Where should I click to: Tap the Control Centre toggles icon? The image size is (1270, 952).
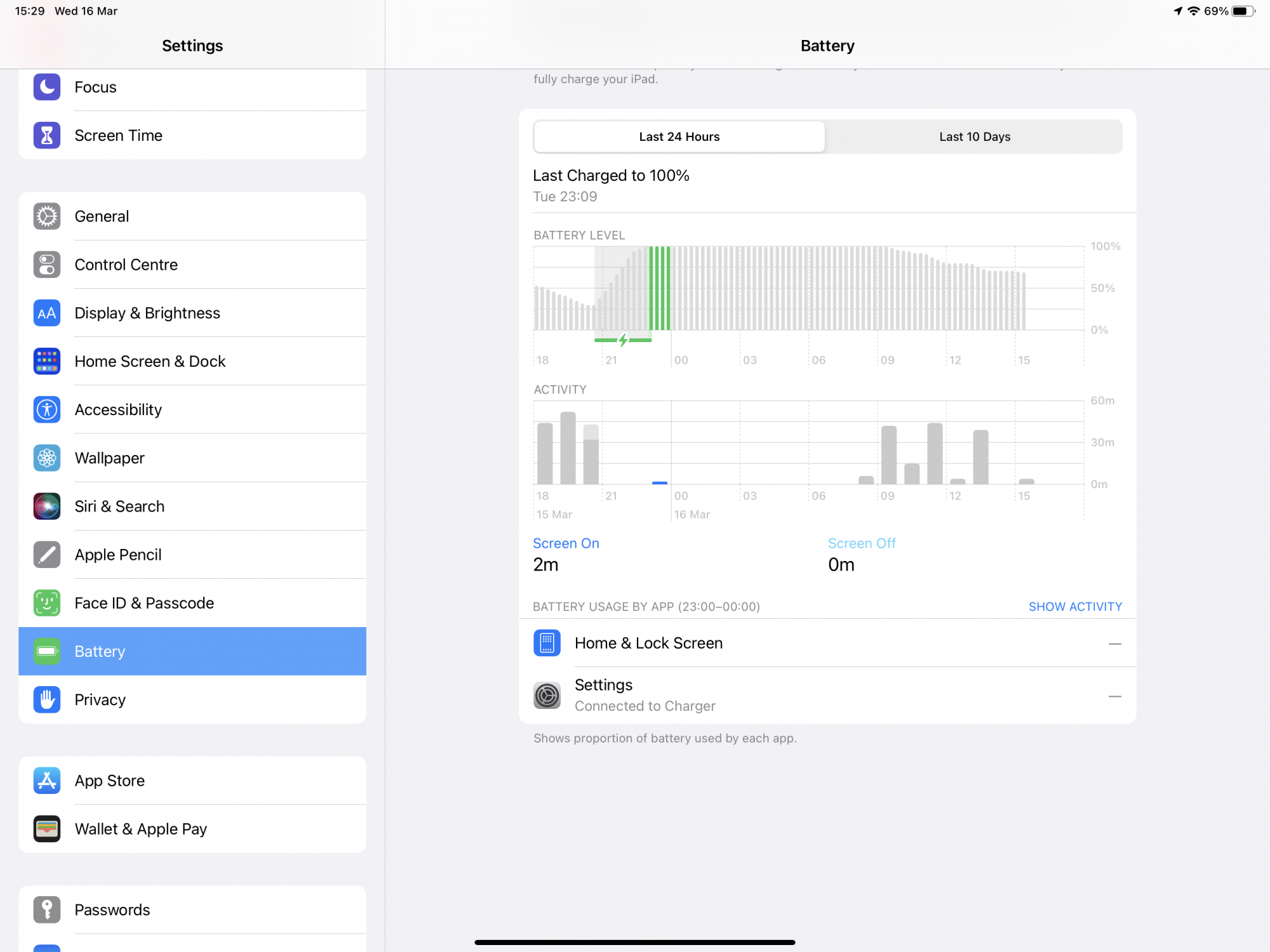click(x=46, y=265)
